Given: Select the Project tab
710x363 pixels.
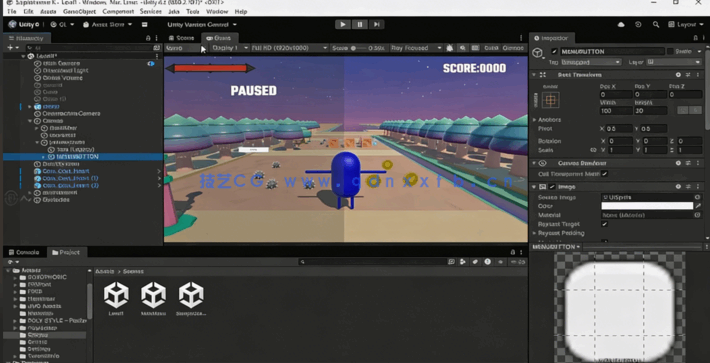Looking at the screenshot, I should [x=66, y=252].
